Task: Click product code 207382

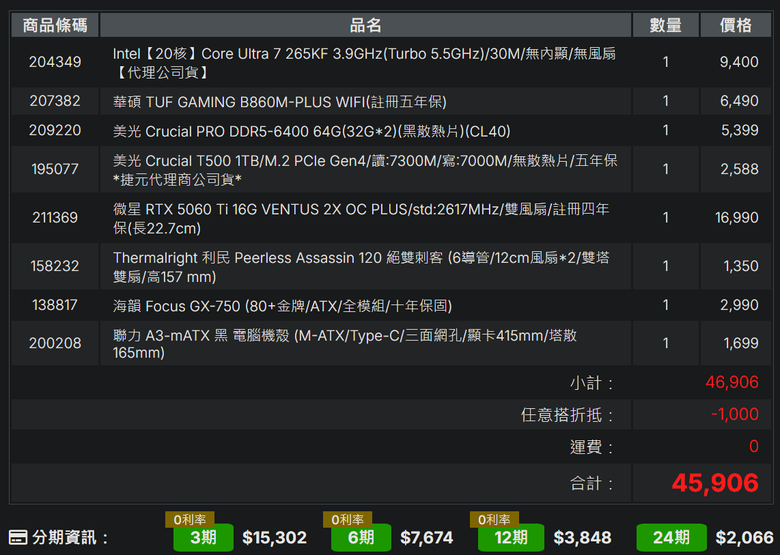Action: point(55,101)
